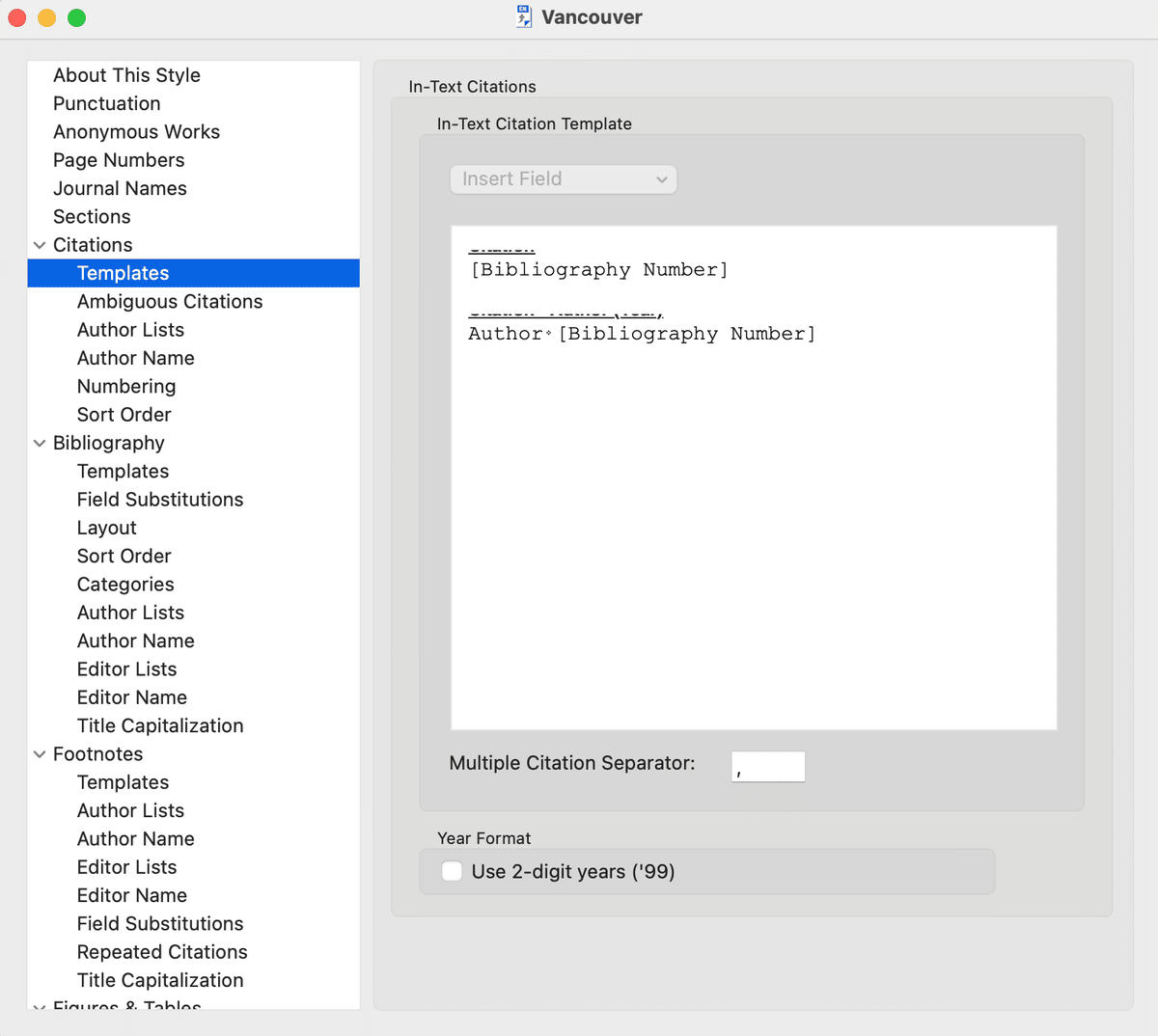Open Ambiguous Citations
Viewport: 1158px width, 1036px height.
pos(170,302)
